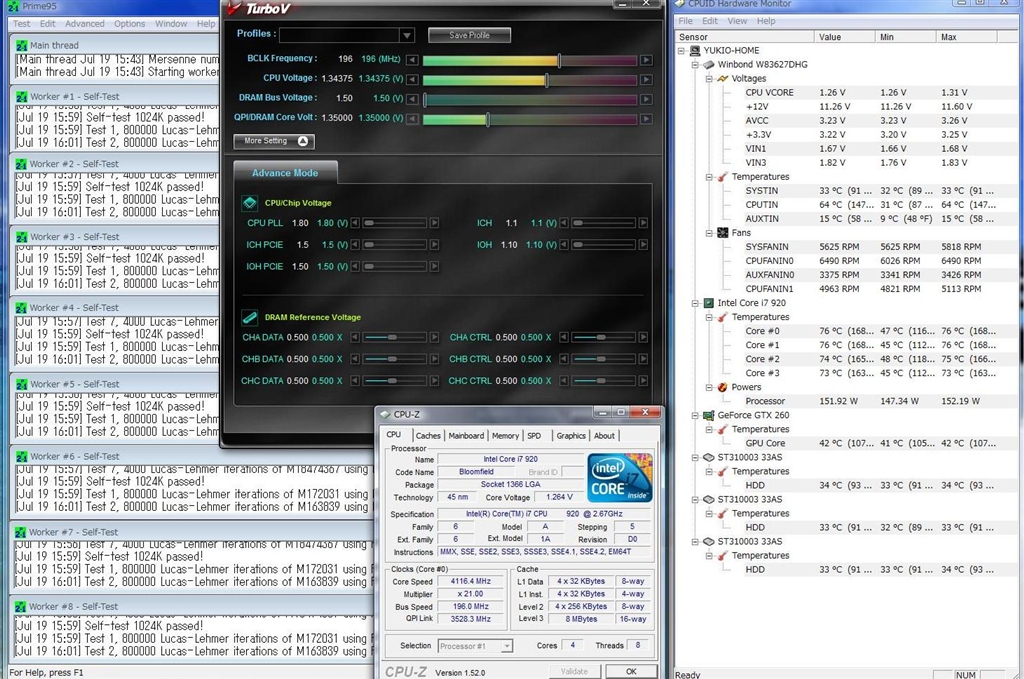Click the Fans section icon

(722, 233)
